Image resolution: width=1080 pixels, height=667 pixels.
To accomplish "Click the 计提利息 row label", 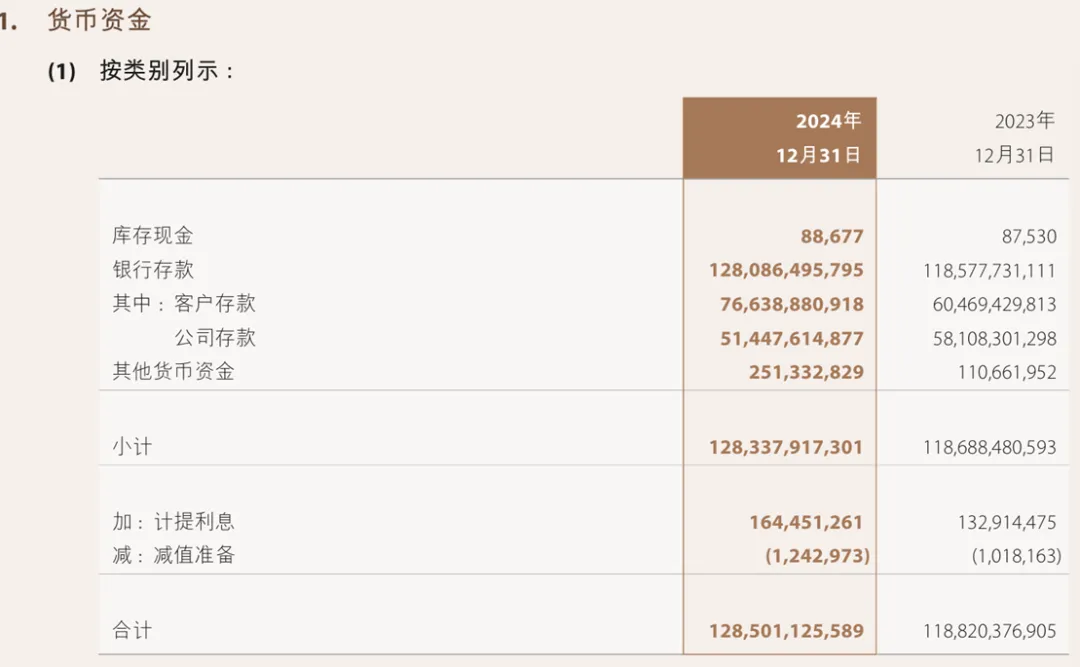I will [x=194, y=521].
